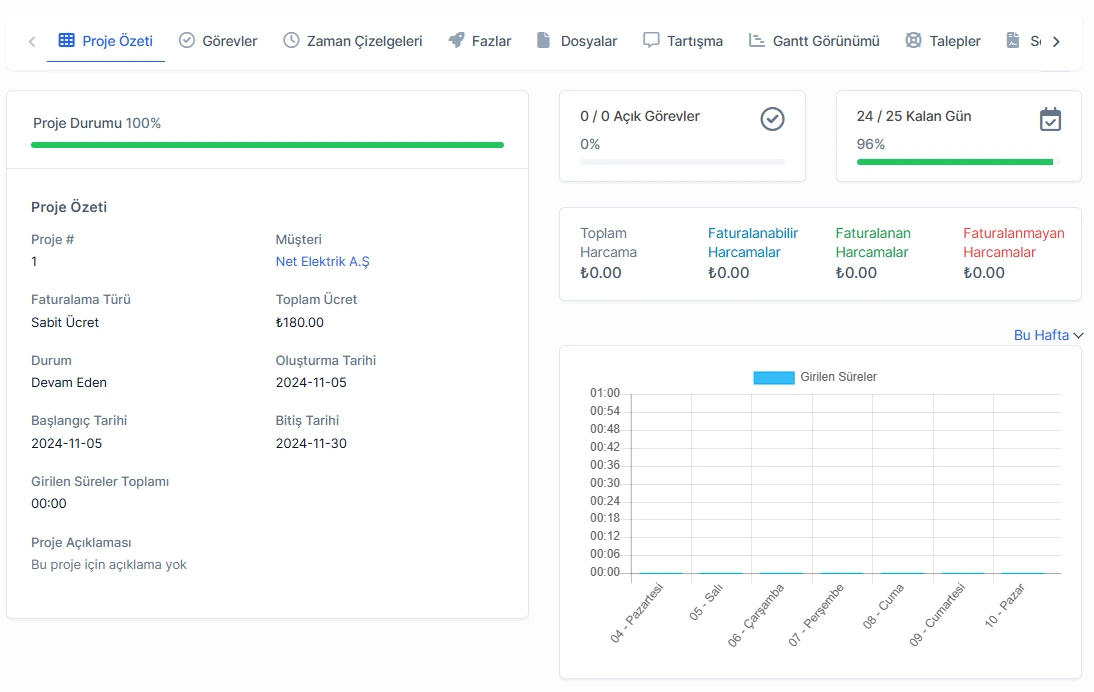The width and height of the screenshot is (1094, 692).
Task: Toggle Girilen Süreler legend in chart
Action: (x=814, y=377)
